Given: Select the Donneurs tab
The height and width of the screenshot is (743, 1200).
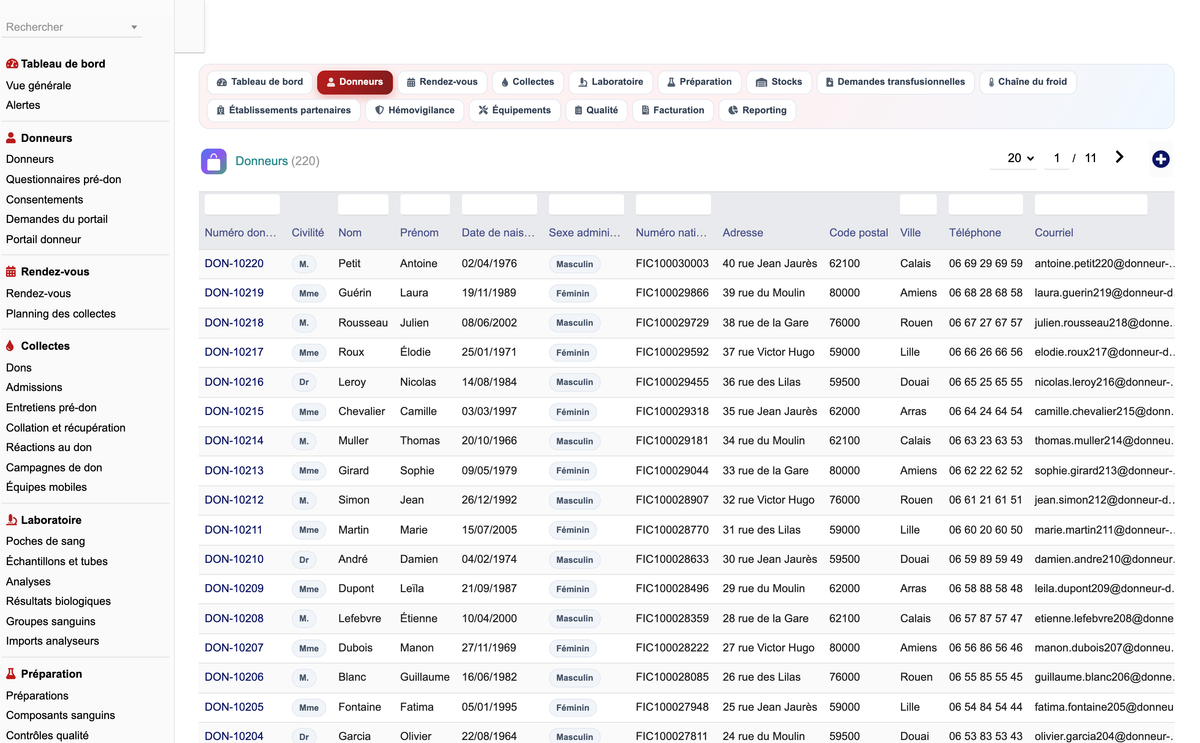Looking at the screenshot, I should click(x=355, y=82).
